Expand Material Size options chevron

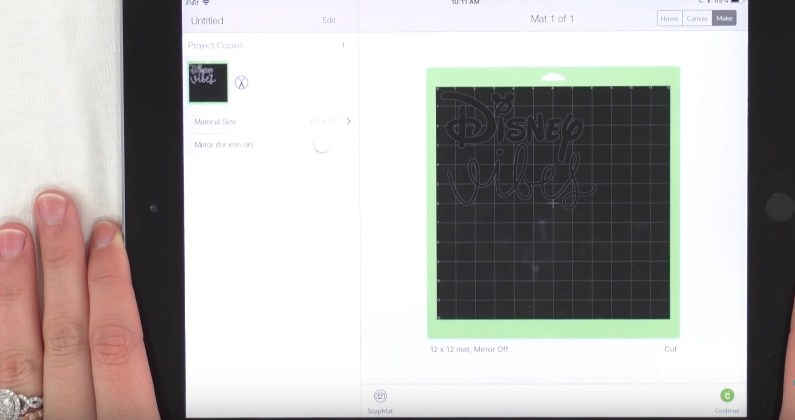coord(348,121)
